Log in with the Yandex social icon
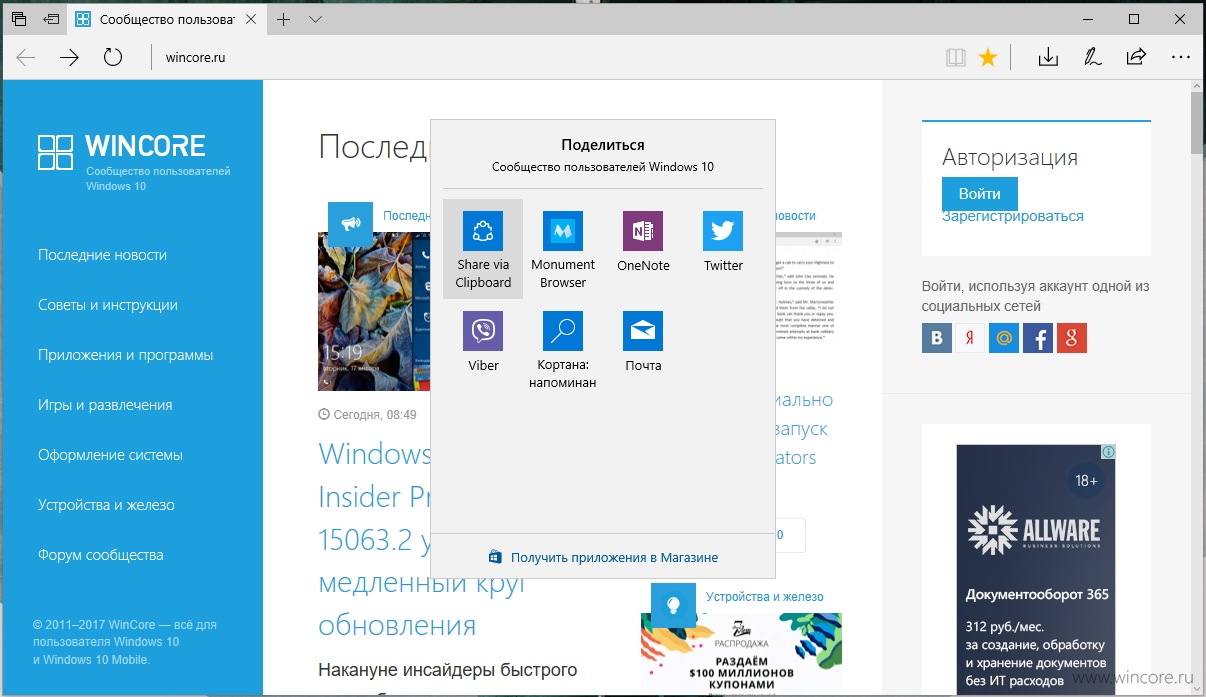 tap(970, 338)
